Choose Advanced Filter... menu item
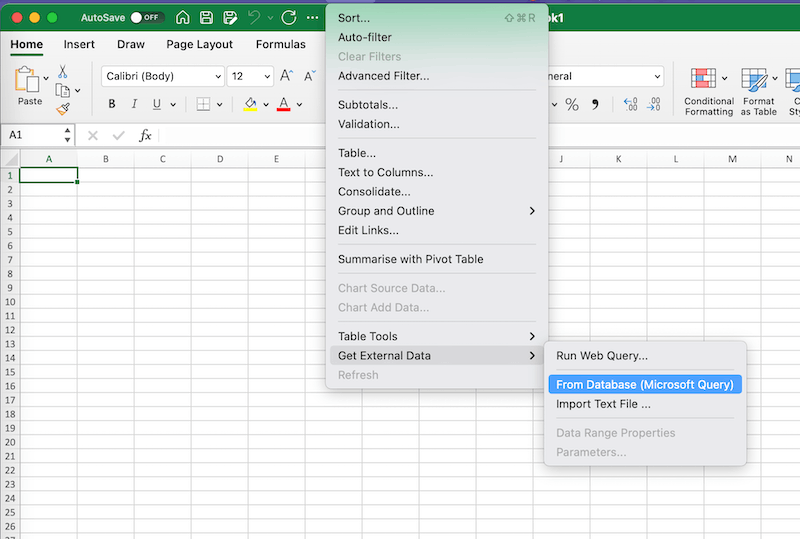 pyautogui.click(x=437, y=76)
